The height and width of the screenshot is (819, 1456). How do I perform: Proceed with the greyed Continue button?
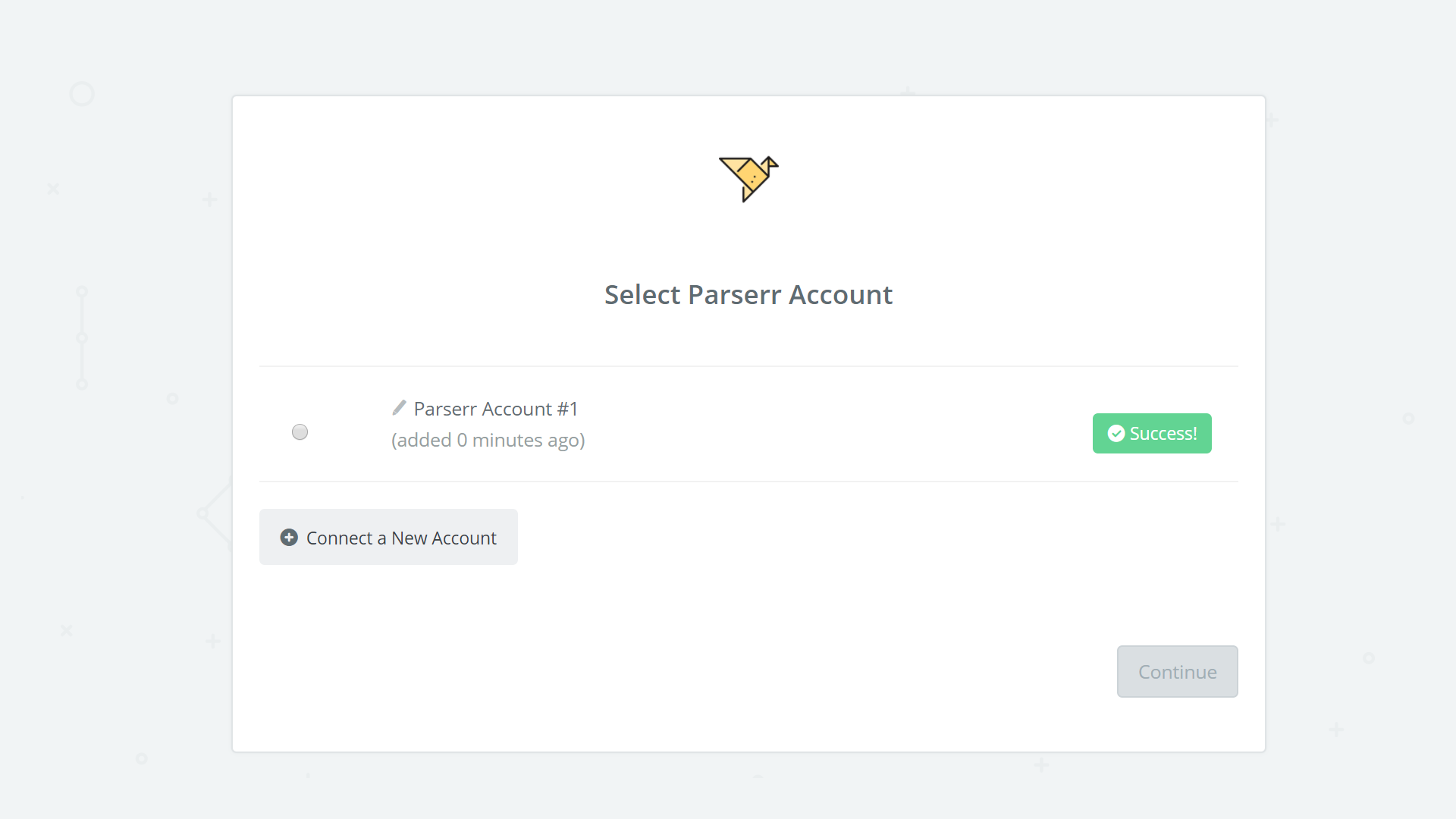1177,671
